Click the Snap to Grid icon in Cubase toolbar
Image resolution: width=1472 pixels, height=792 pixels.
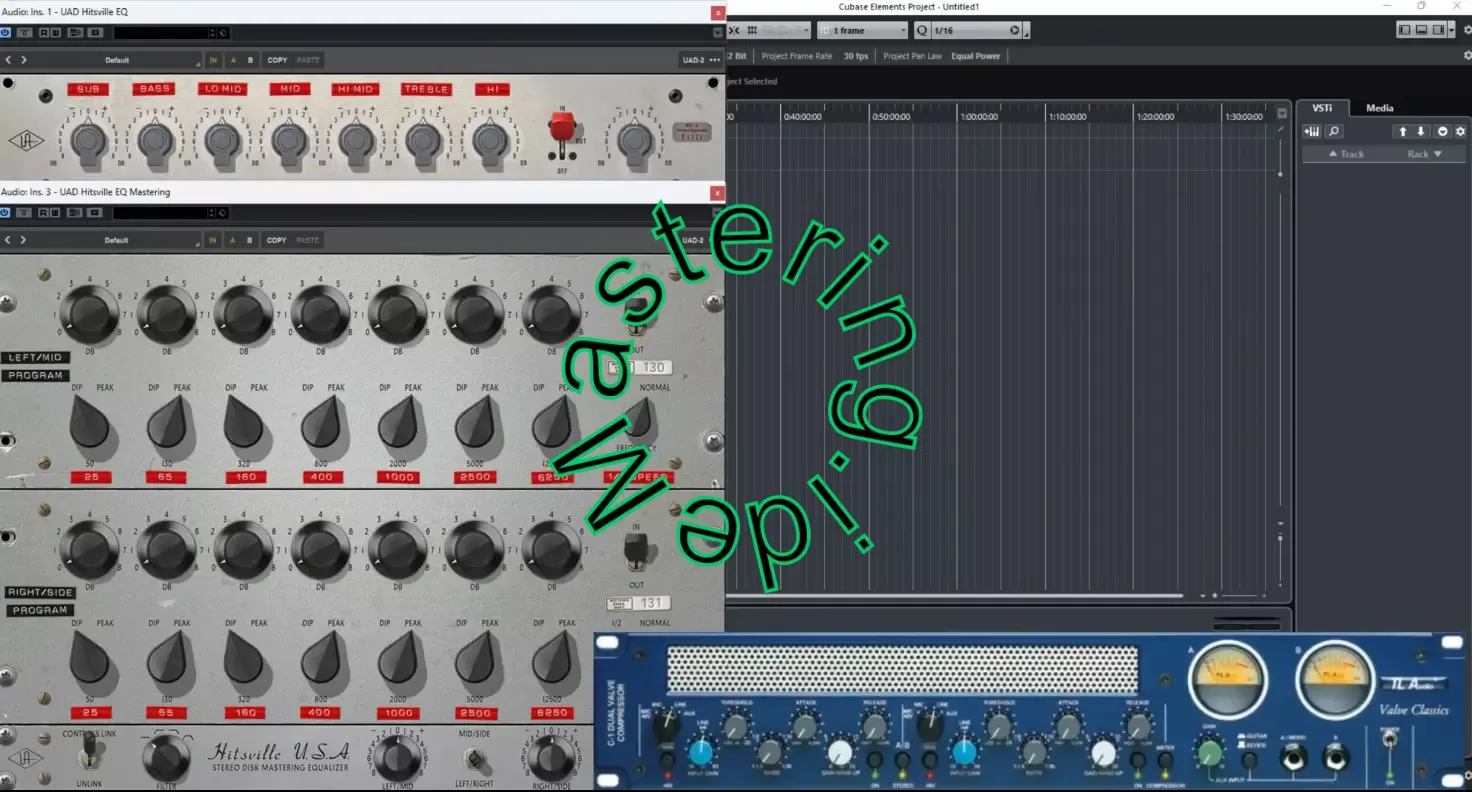[x=752, y=31]
